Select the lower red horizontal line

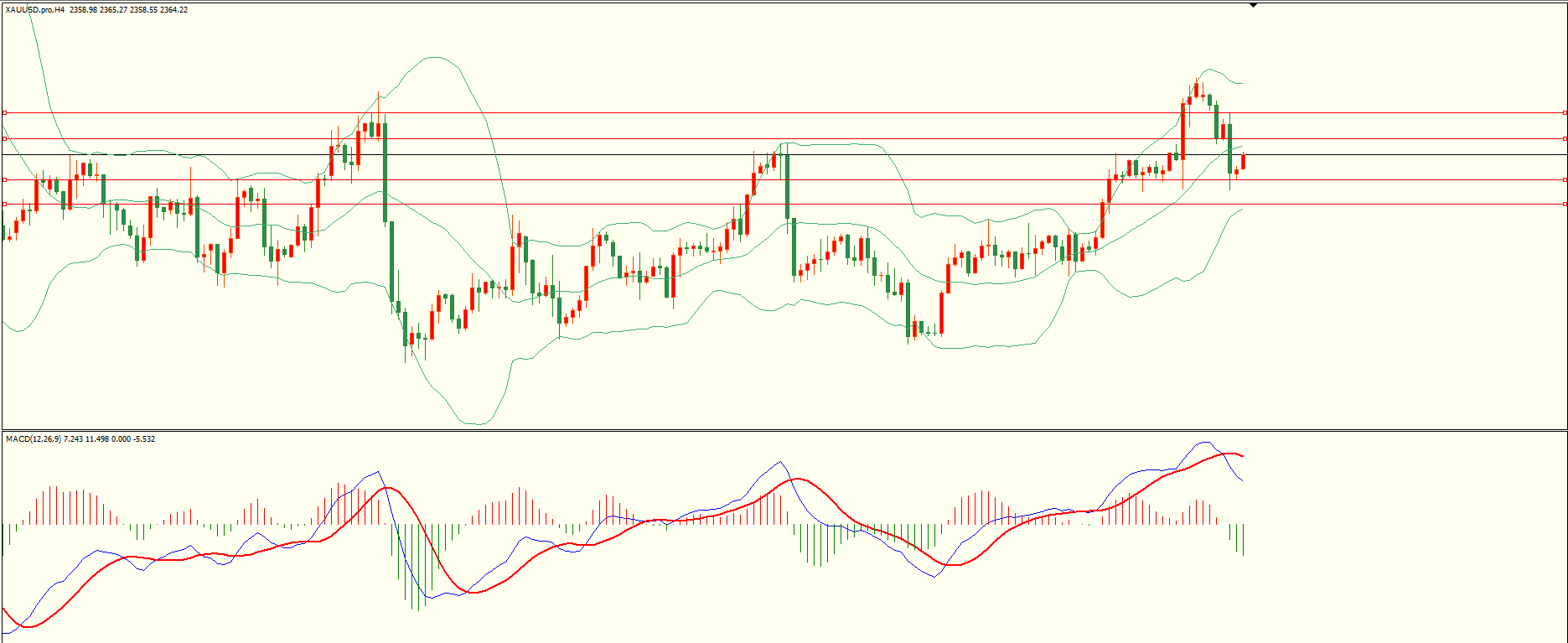(784, 179)
